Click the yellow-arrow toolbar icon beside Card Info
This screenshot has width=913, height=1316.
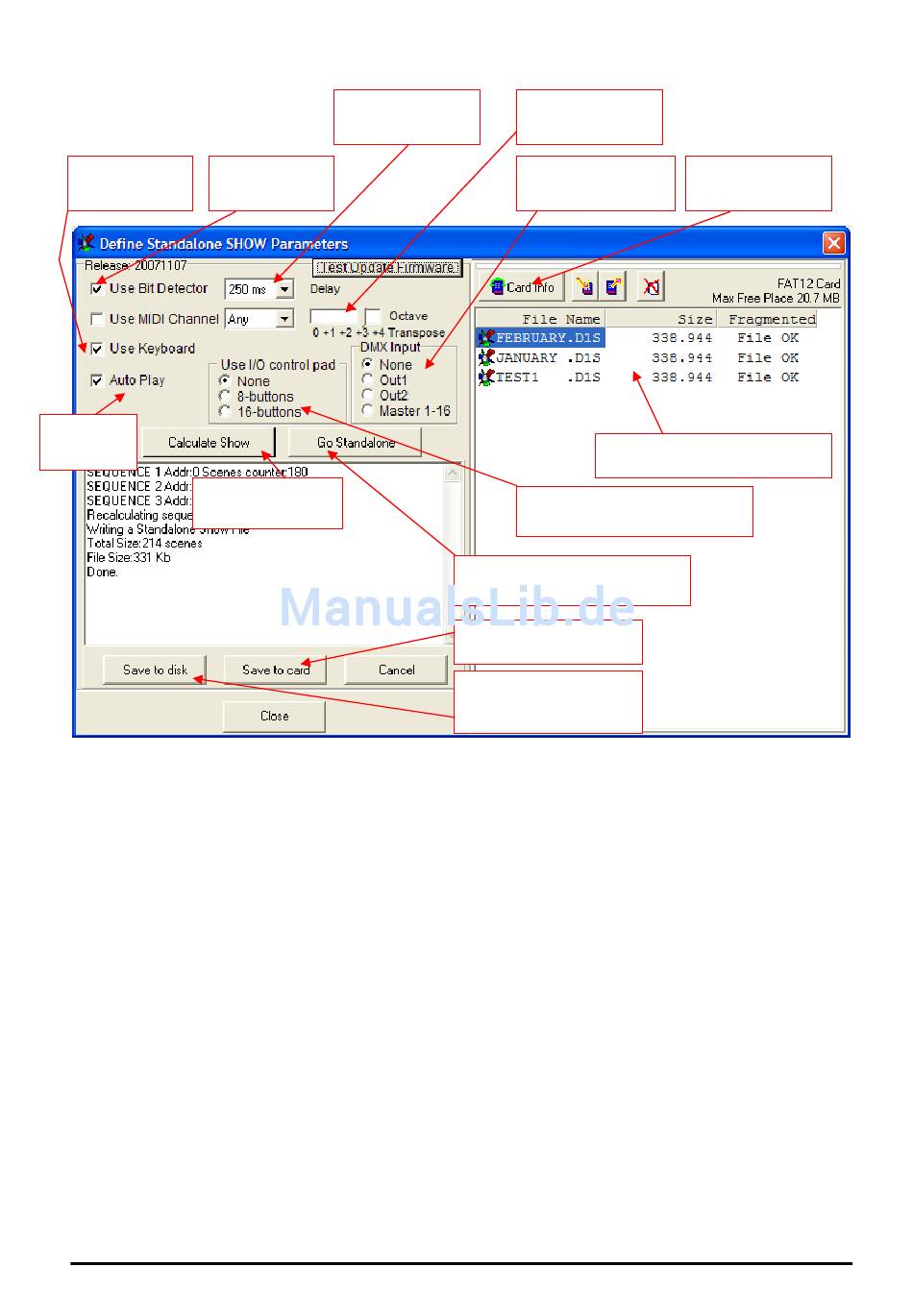click(584, 286)
